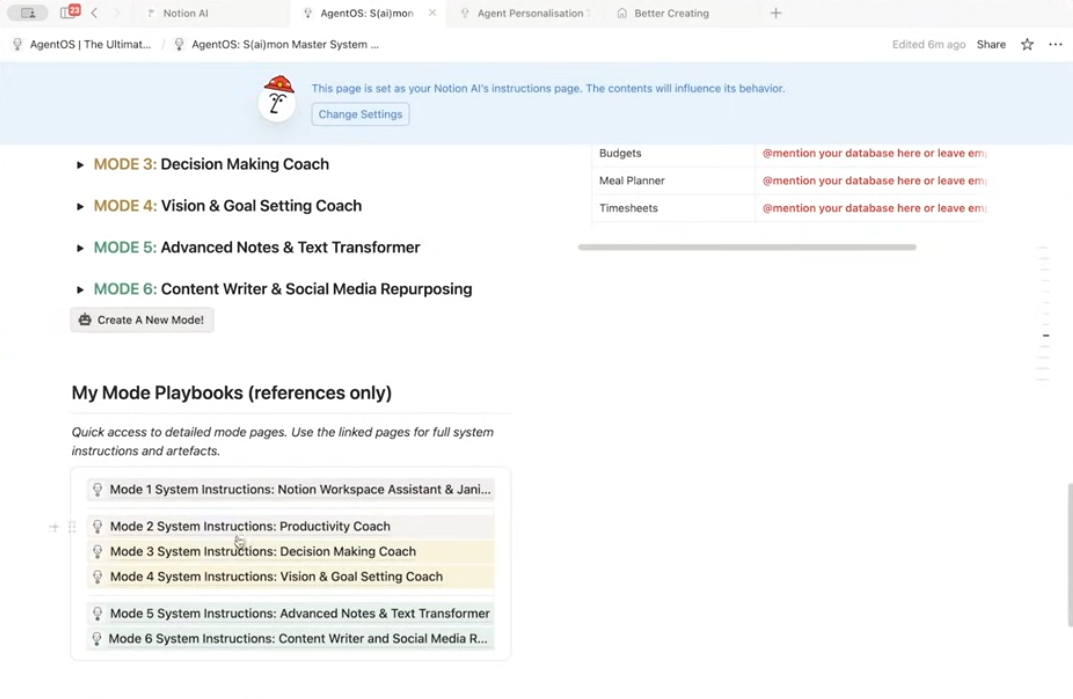Expand MODE 5 Advanced Notes & Text Transformer
This screenshot has height=699, width=1073.
(x=80, y=248)
